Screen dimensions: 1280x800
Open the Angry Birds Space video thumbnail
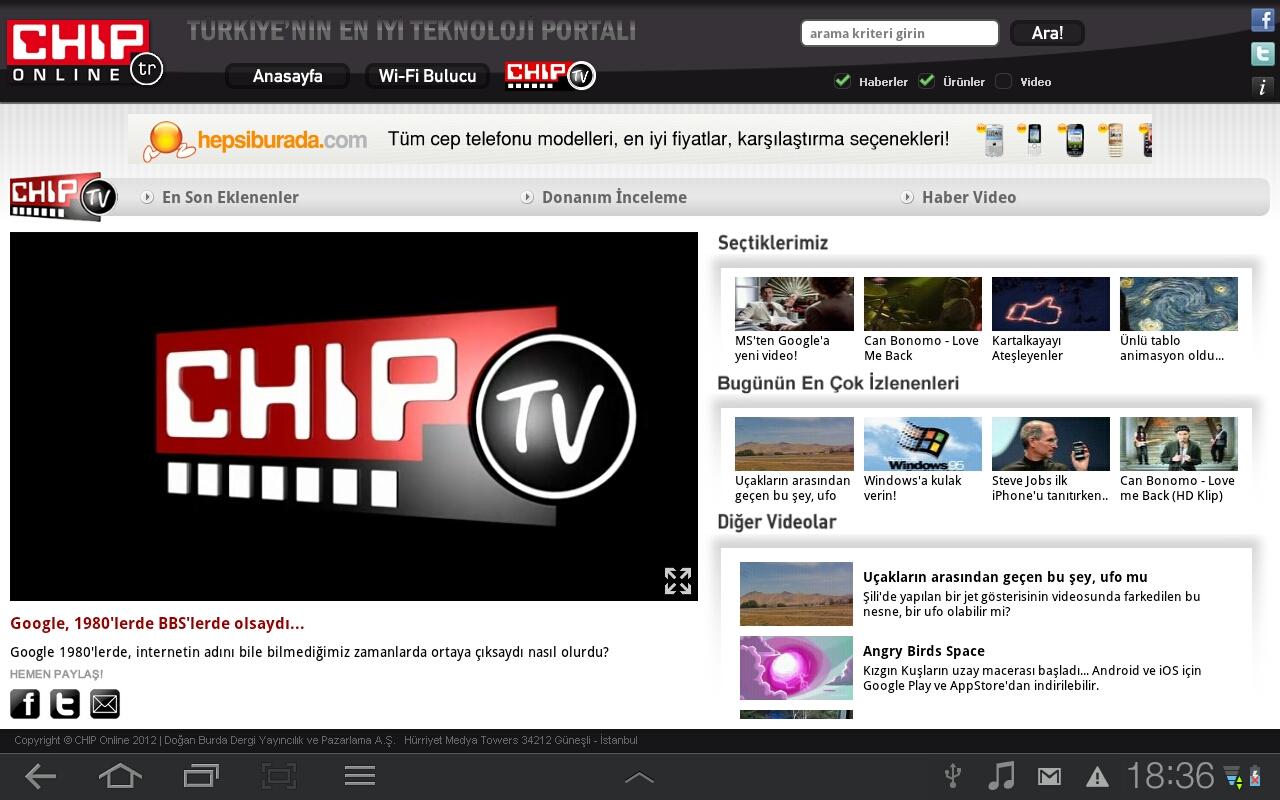(796, 668)
